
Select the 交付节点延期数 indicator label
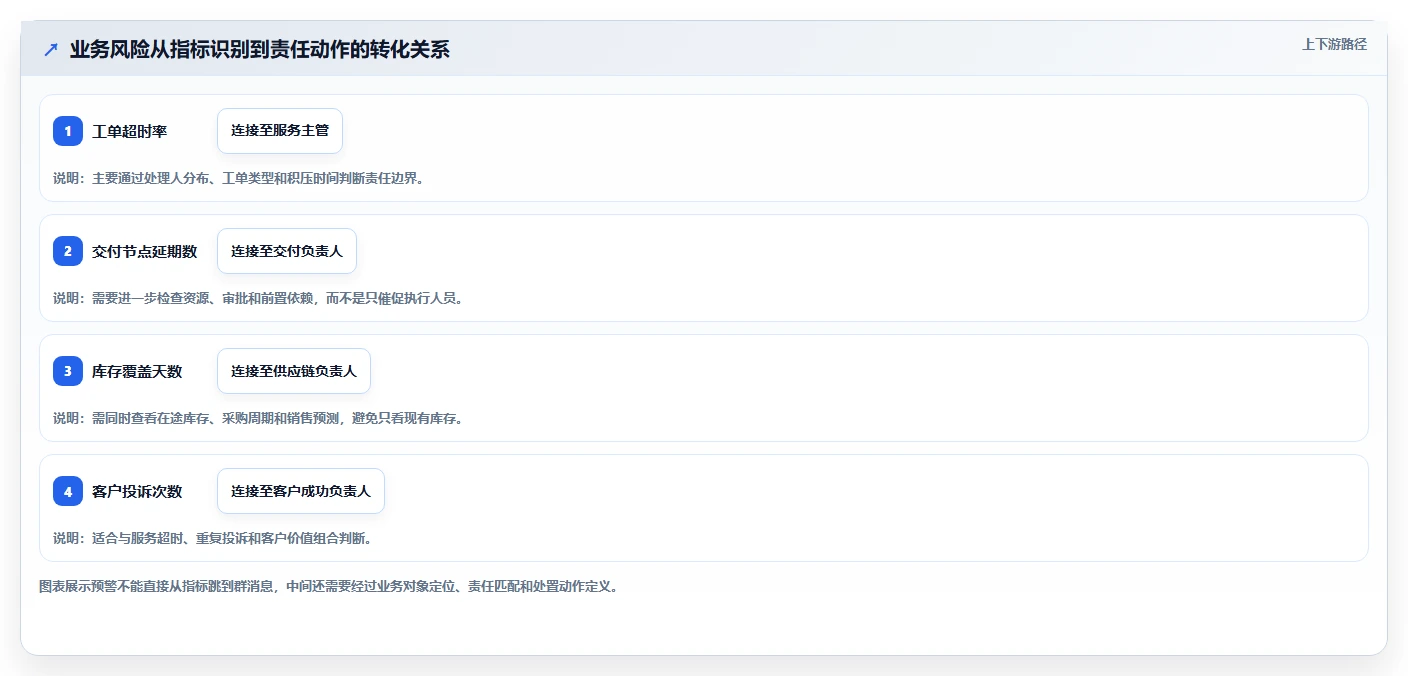click(145, 251)
